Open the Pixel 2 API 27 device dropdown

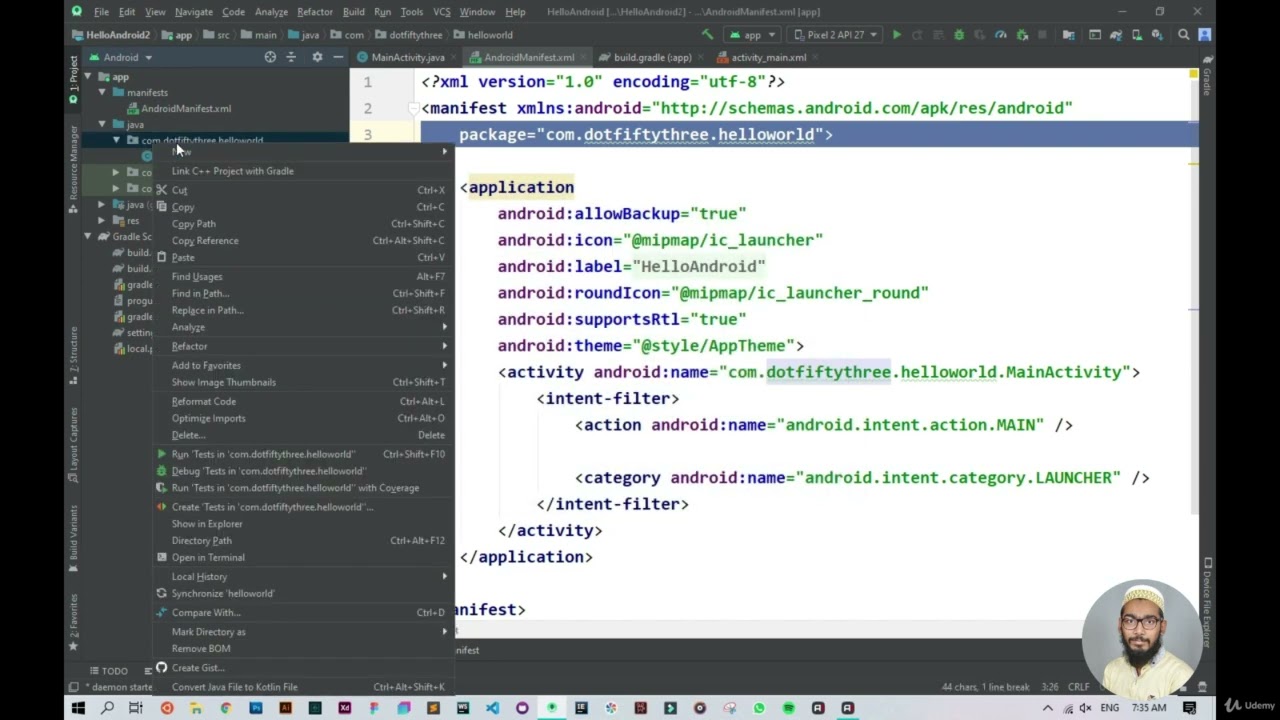[835, 35]
